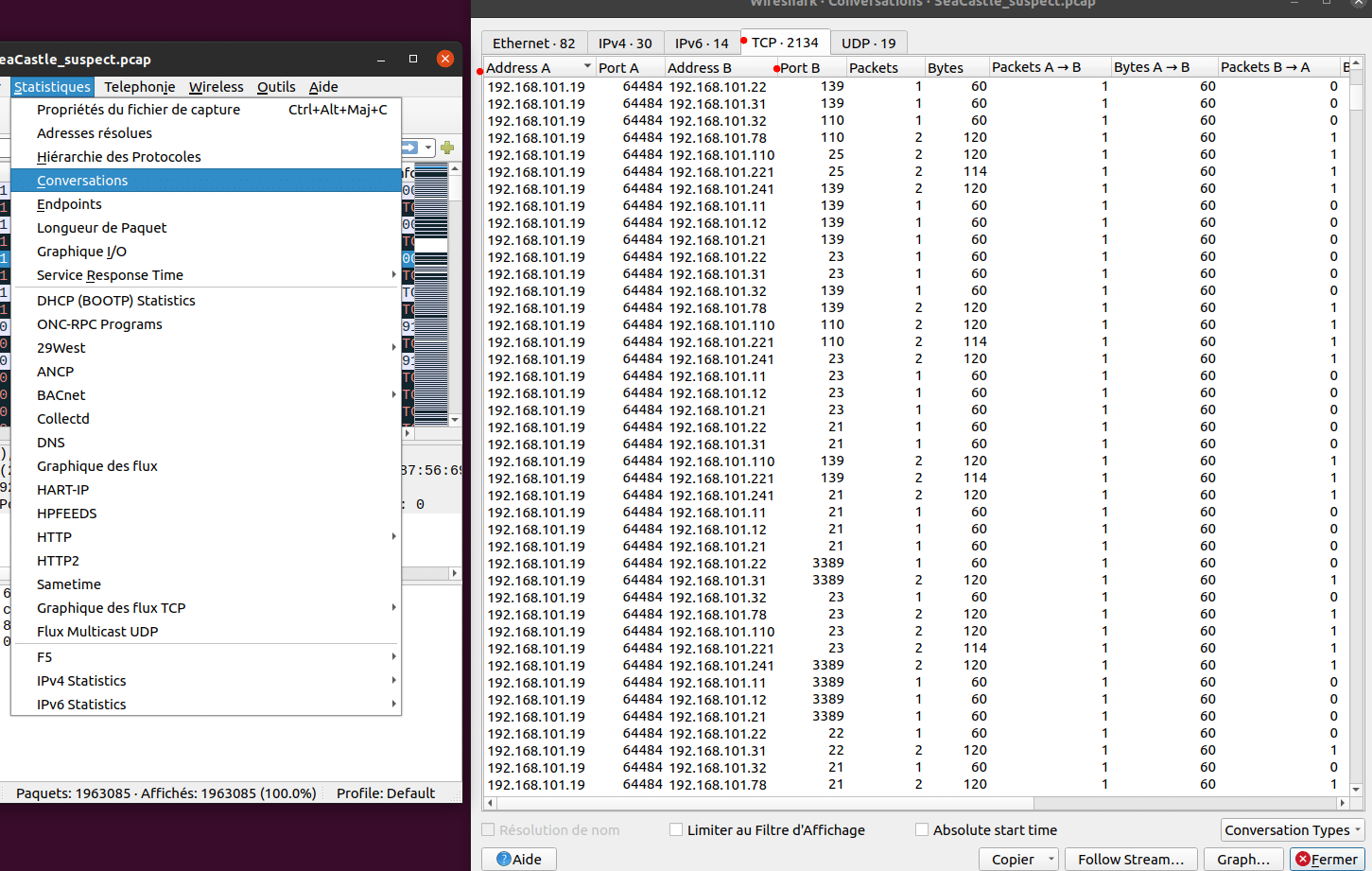Choose the Sametime menu entry
Screen dimensions: 1372x871
click(x=206, y=584)
